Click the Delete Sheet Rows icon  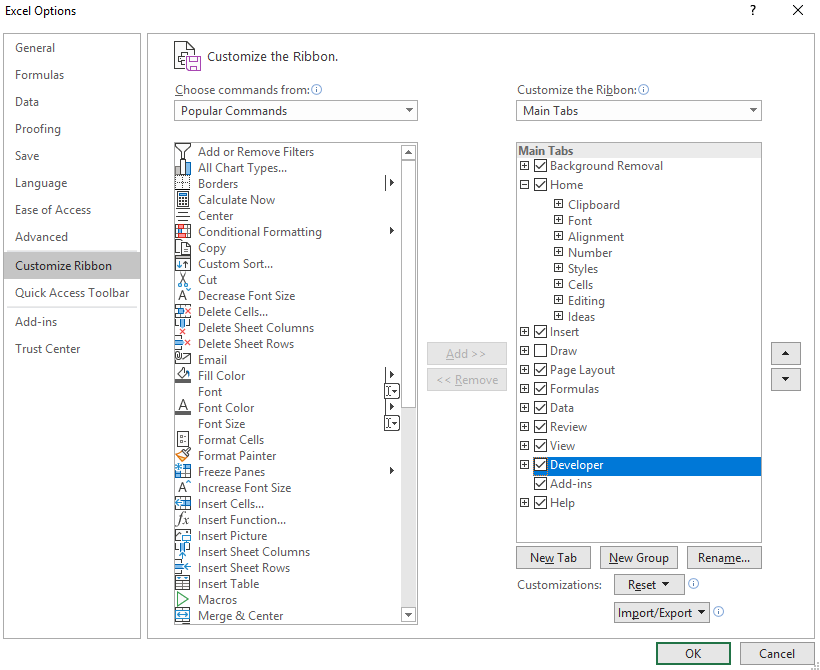[x=183, y=344]
